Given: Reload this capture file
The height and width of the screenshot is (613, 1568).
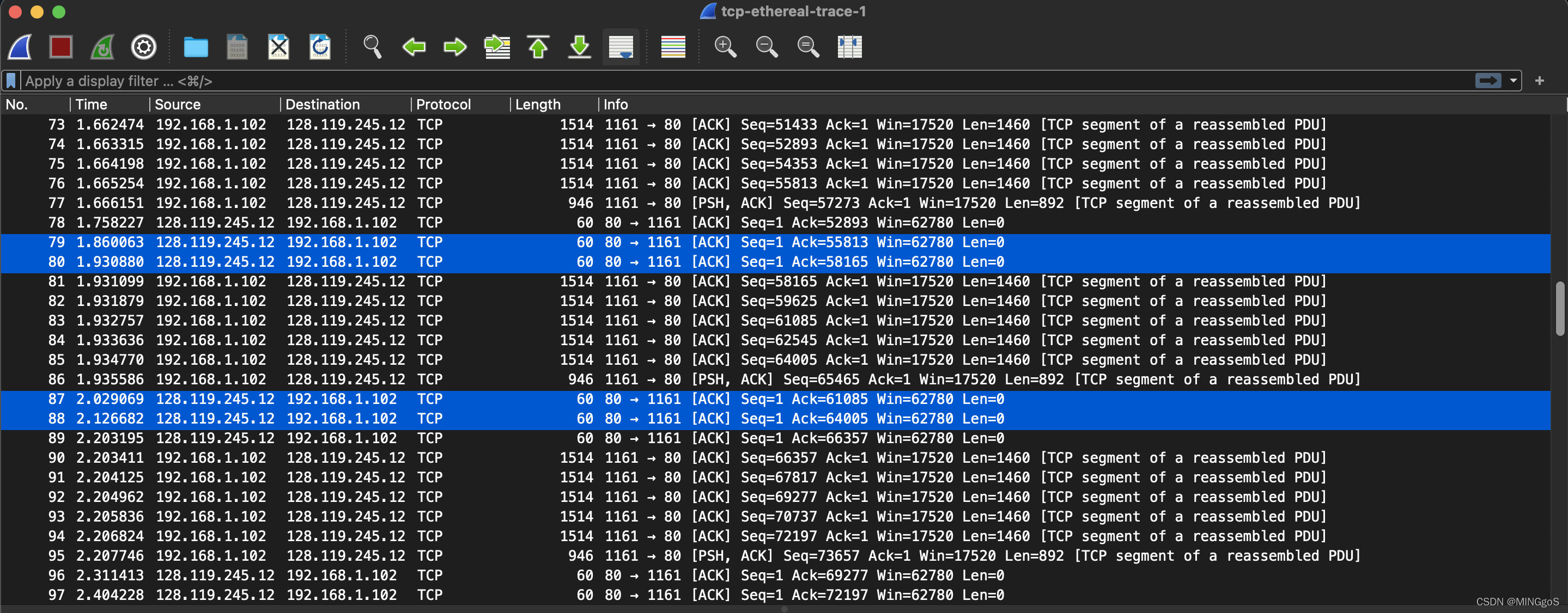Looking at the screenshot, I should click(320, 47).
